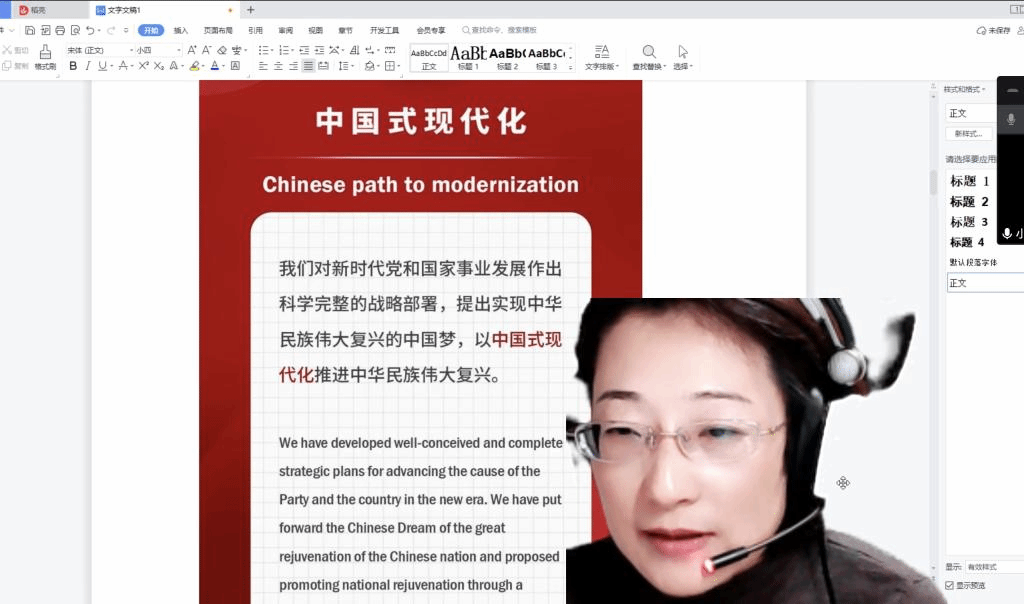Open the 显示 有效样式 dropdown
This screenshot has height=604, width=1024.
point(993,567)
